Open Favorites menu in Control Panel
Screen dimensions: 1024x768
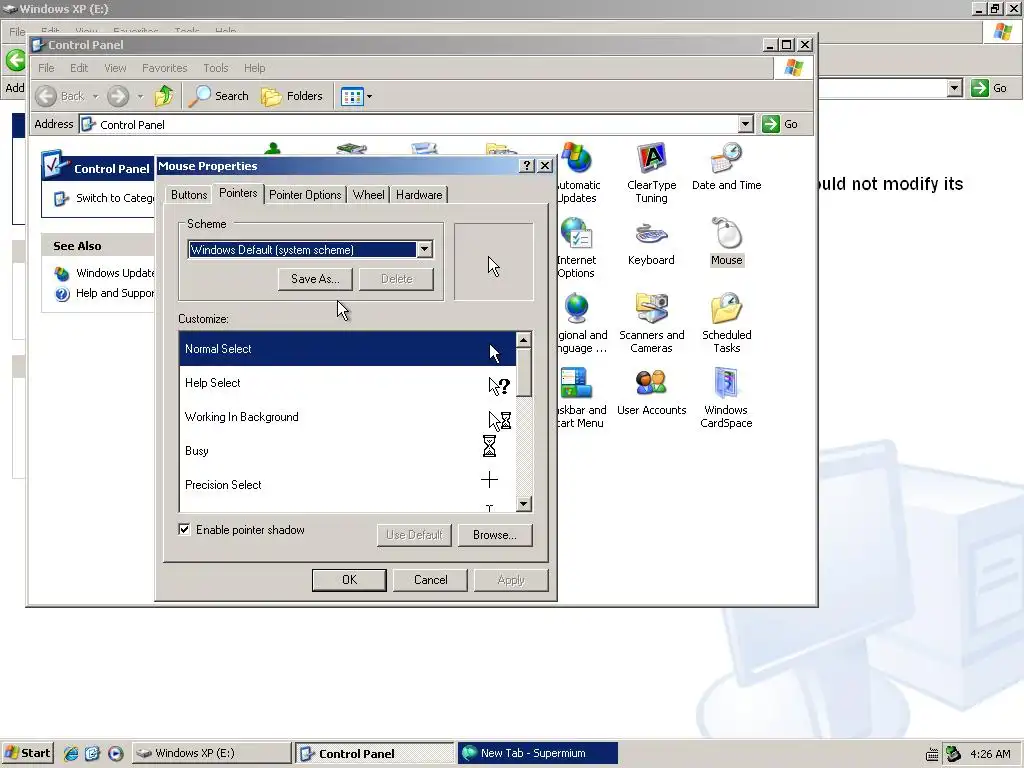click(165, 68)
